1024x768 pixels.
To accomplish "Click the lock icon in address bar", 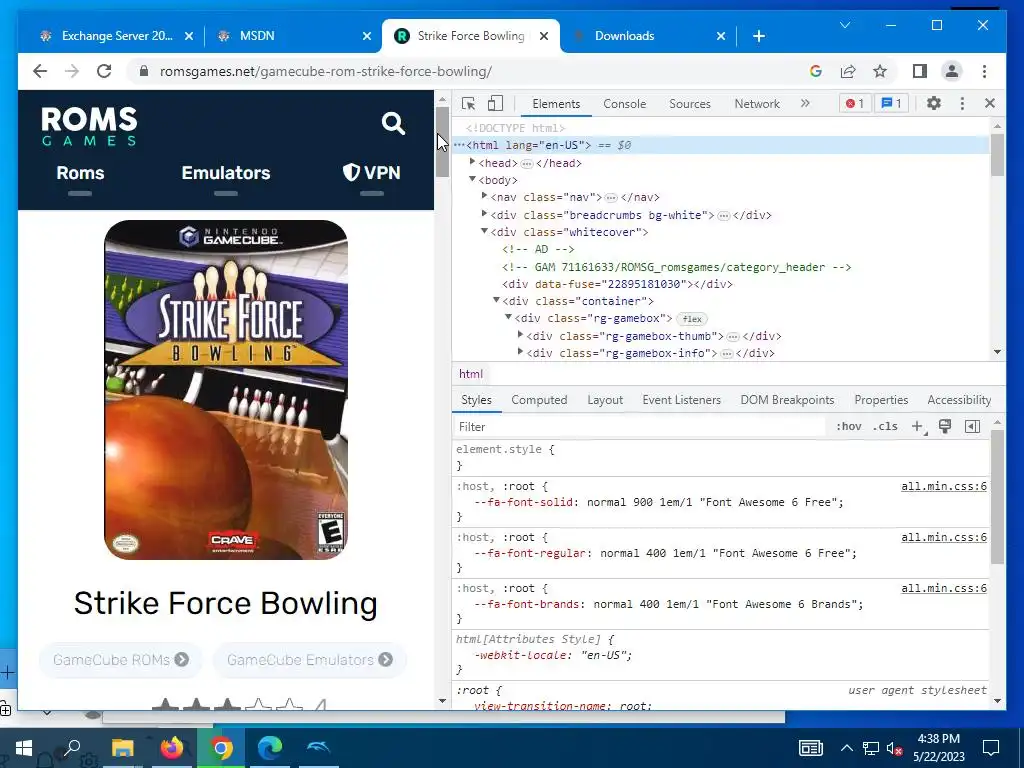I will click(x=144, y=71).
